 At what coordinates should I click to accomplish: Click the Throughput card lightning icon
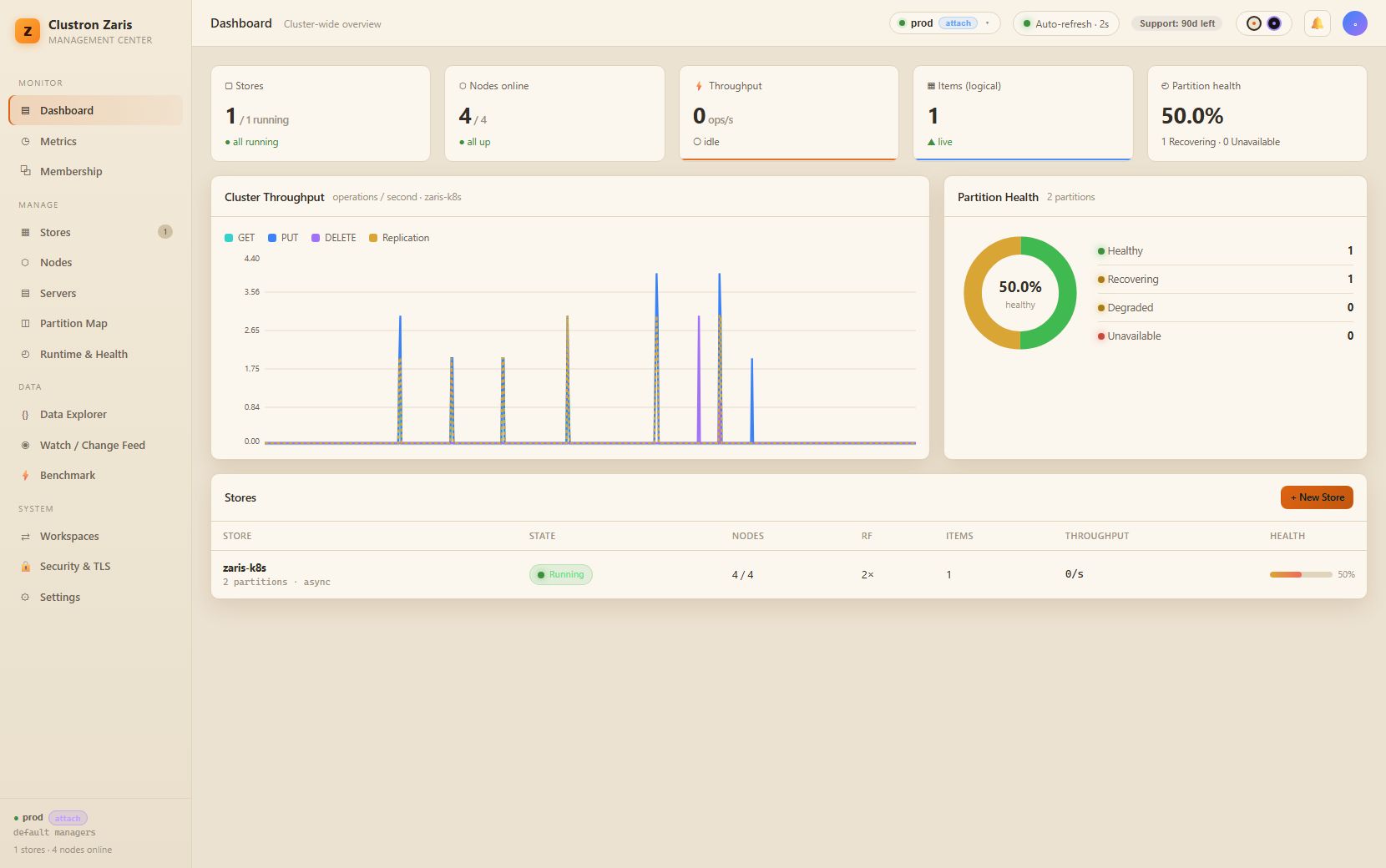tap(699, 86)
